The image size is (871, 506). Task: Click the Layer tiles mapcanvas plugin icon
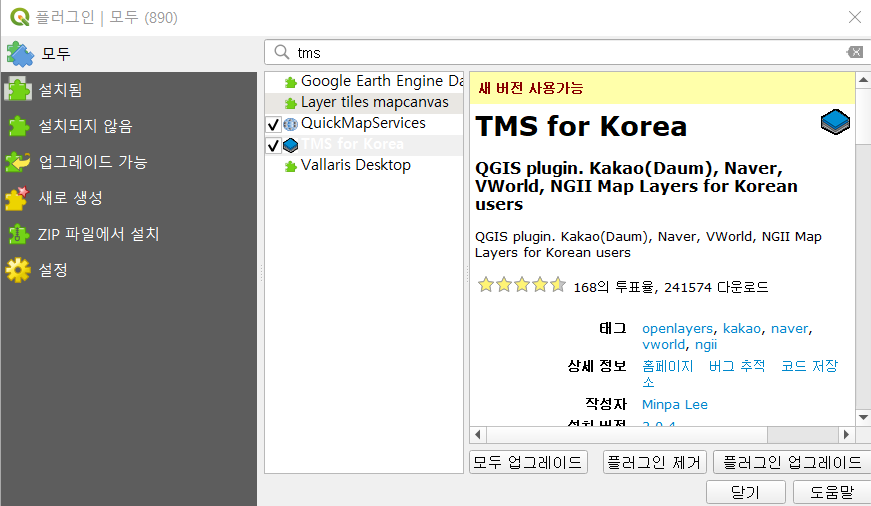point(290,103)
